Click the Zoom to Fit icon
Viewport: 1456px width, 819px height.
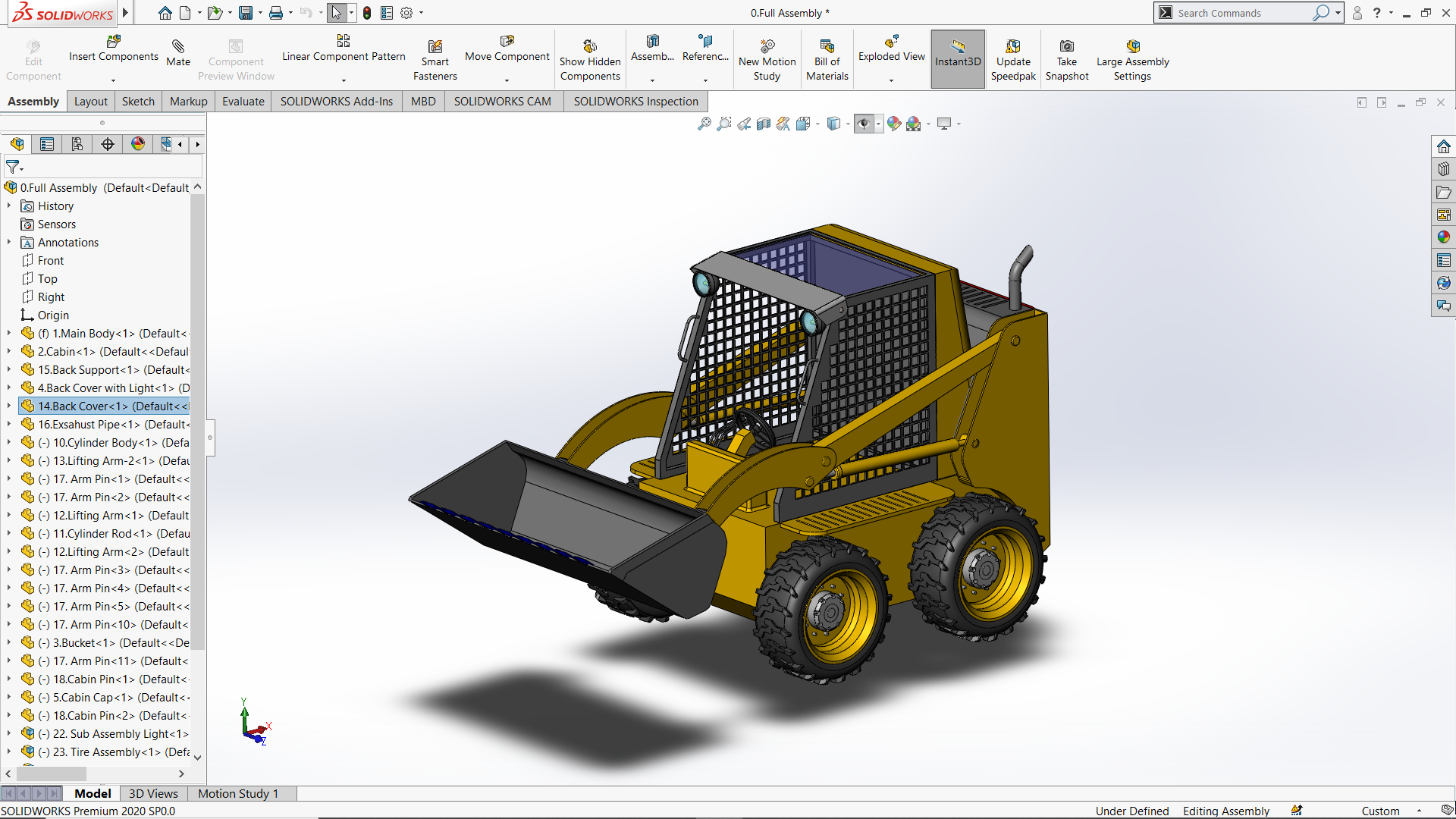[x=704, y=124]
